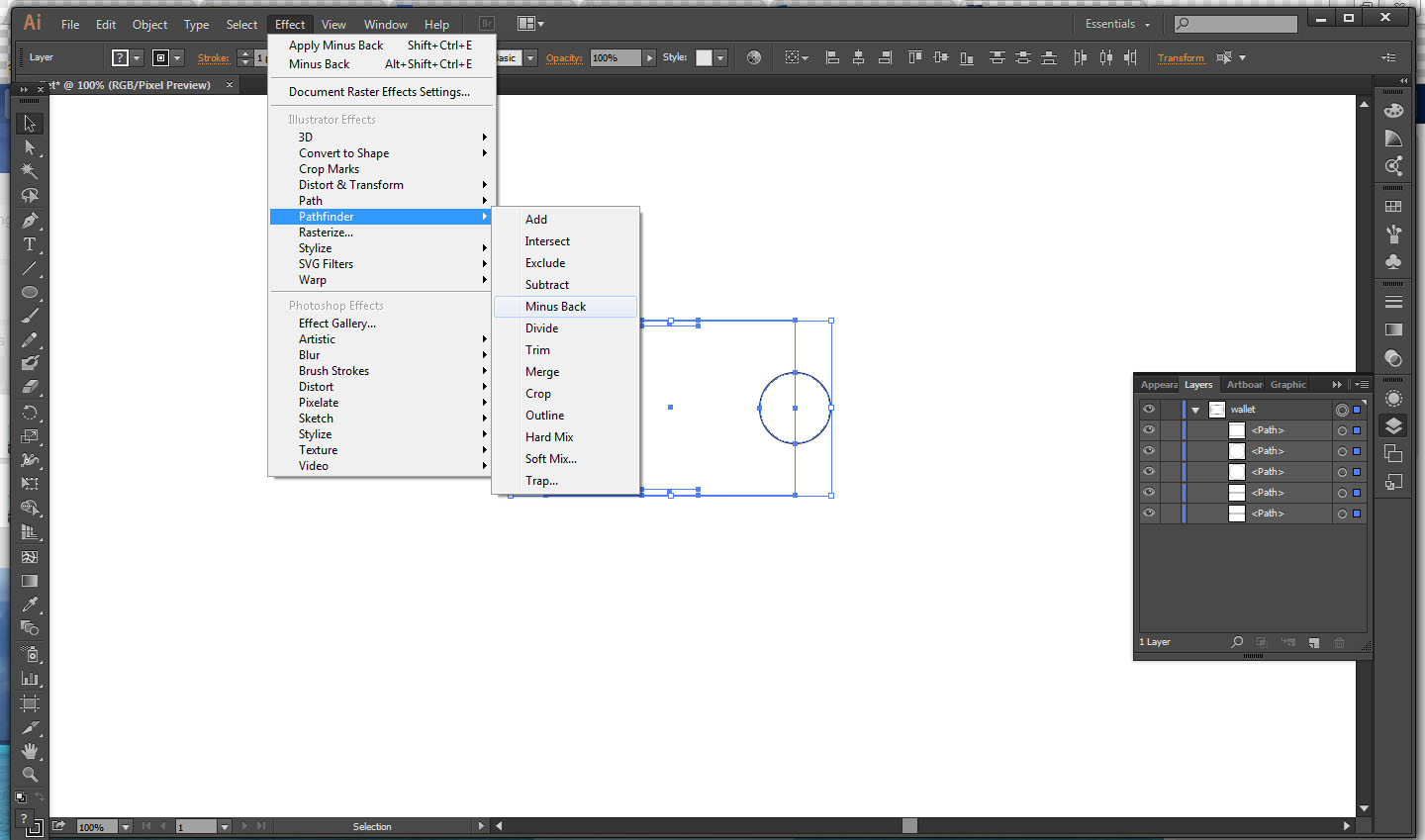Screen dimensions: 1425x840
Task: Select the Paintbrush tool
Action: tap(30, 317)
